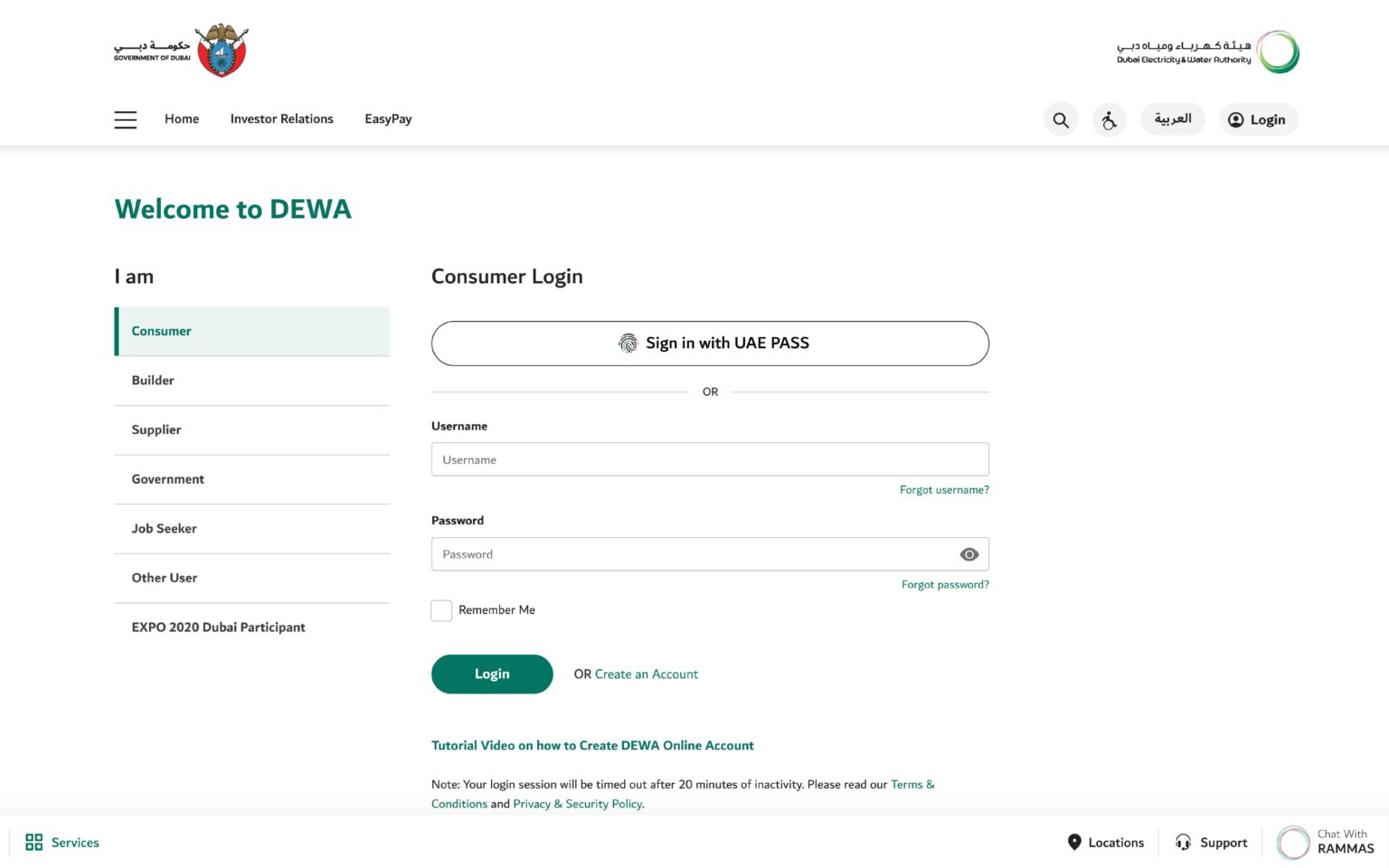Open the EasyPay menu

[387, 118]
